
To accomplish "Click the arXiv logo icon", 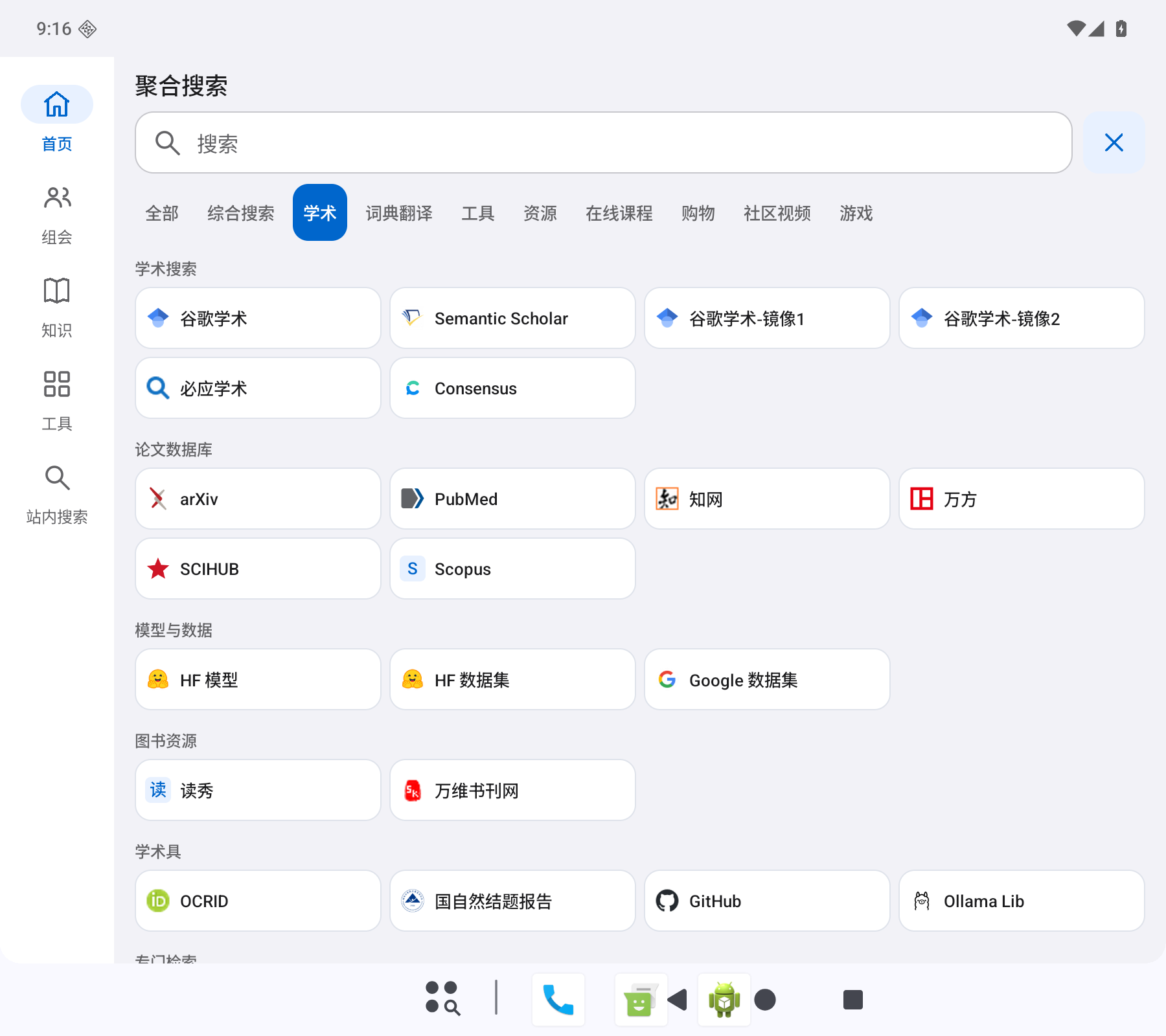I will point(158,499).
